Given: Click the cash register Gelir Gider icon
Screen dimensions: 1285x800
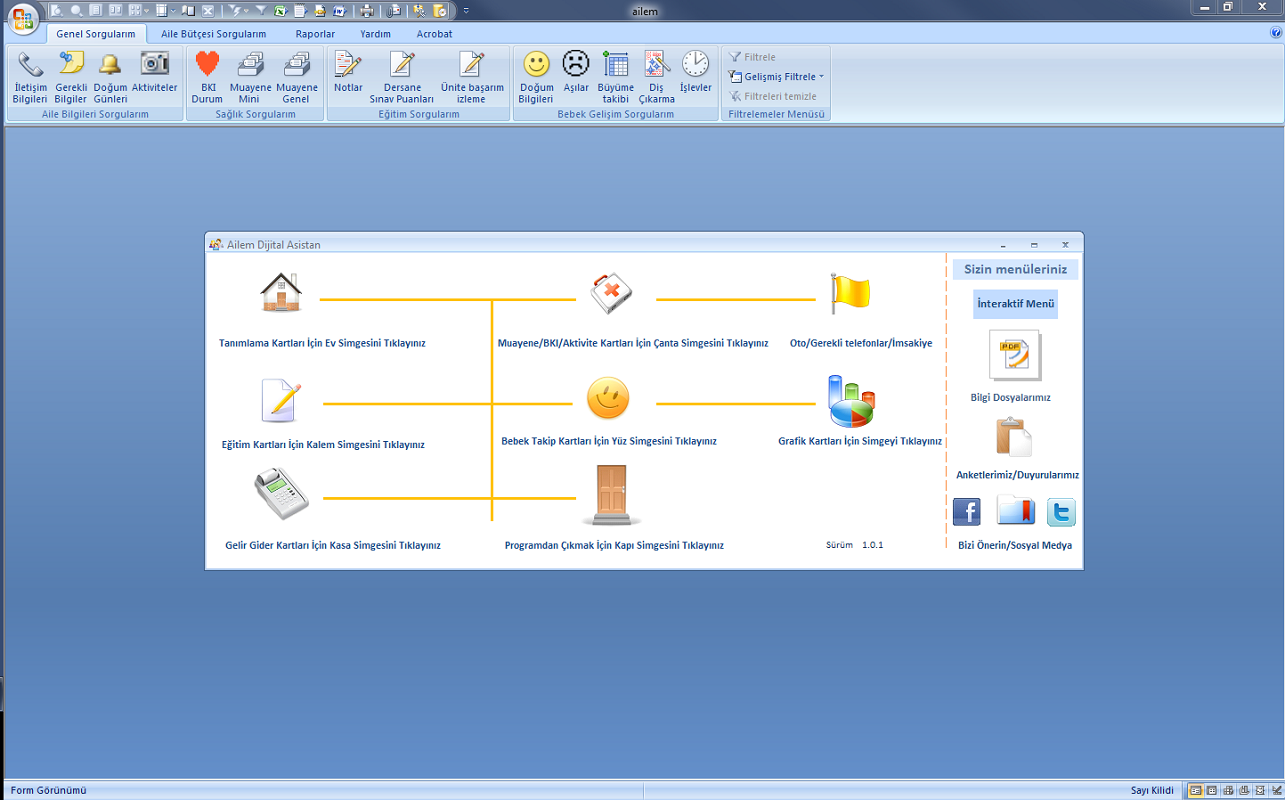Looking at the screenshot, I should [281, 493].
